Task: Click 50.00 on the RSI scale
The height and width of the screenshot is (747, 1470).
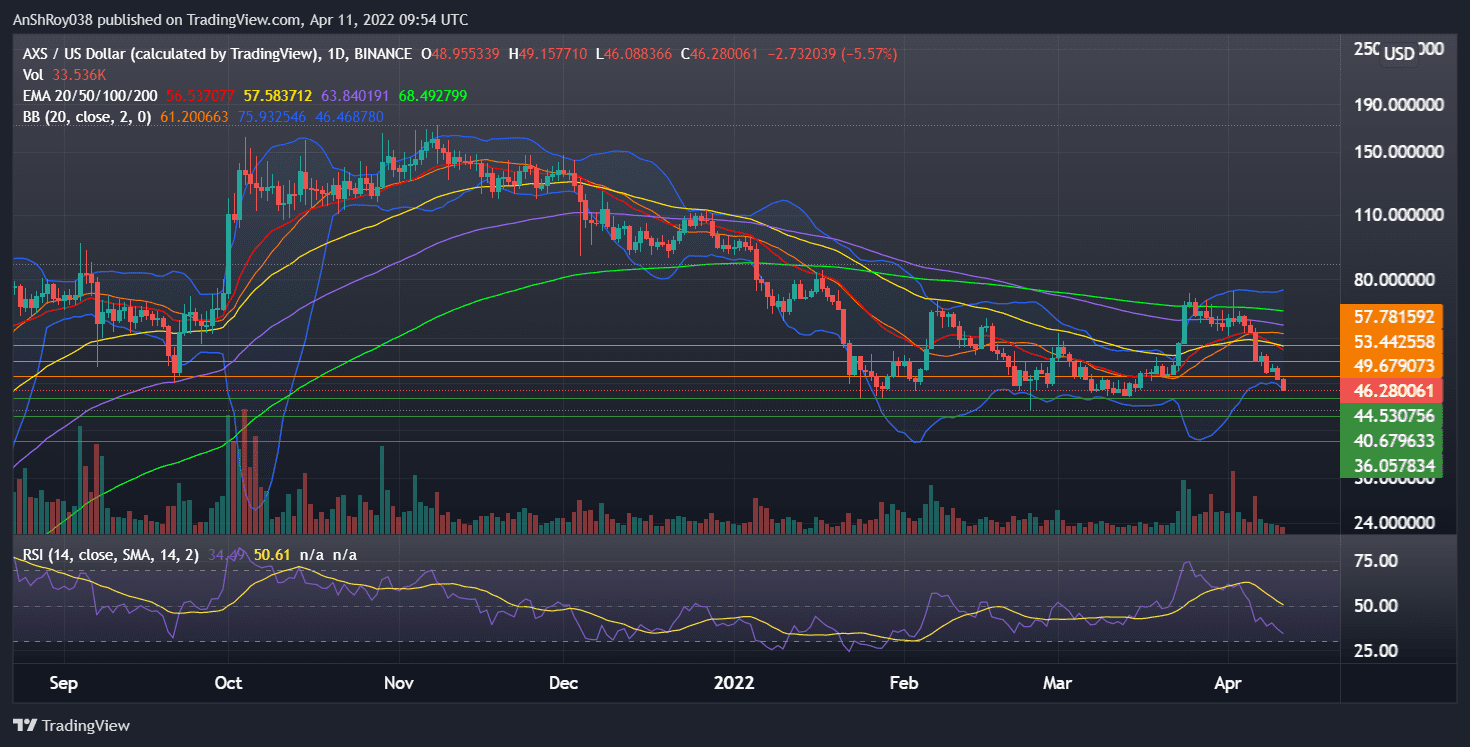Action: [x=1376, y=605]
